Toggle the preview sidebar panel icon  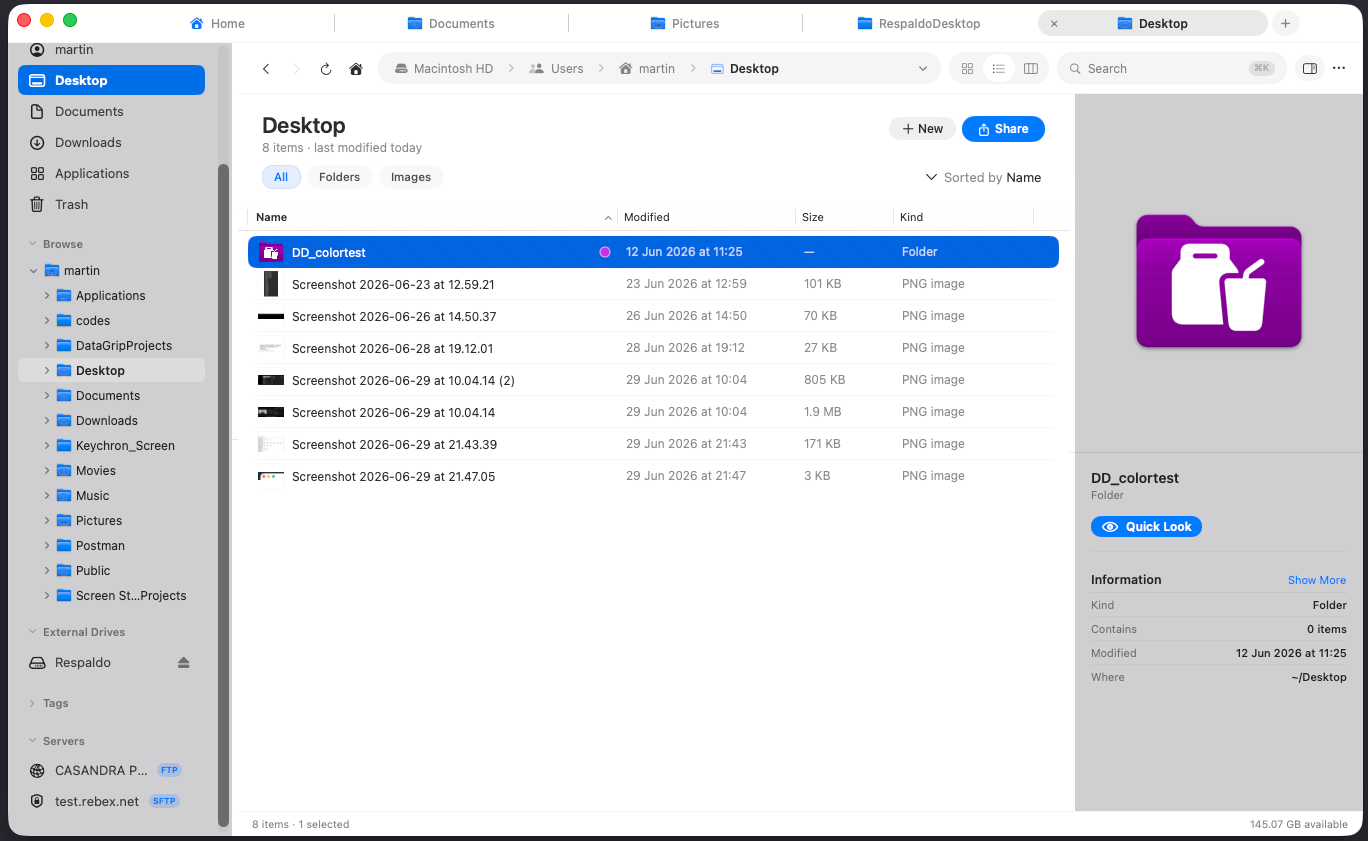point(1308,69)
